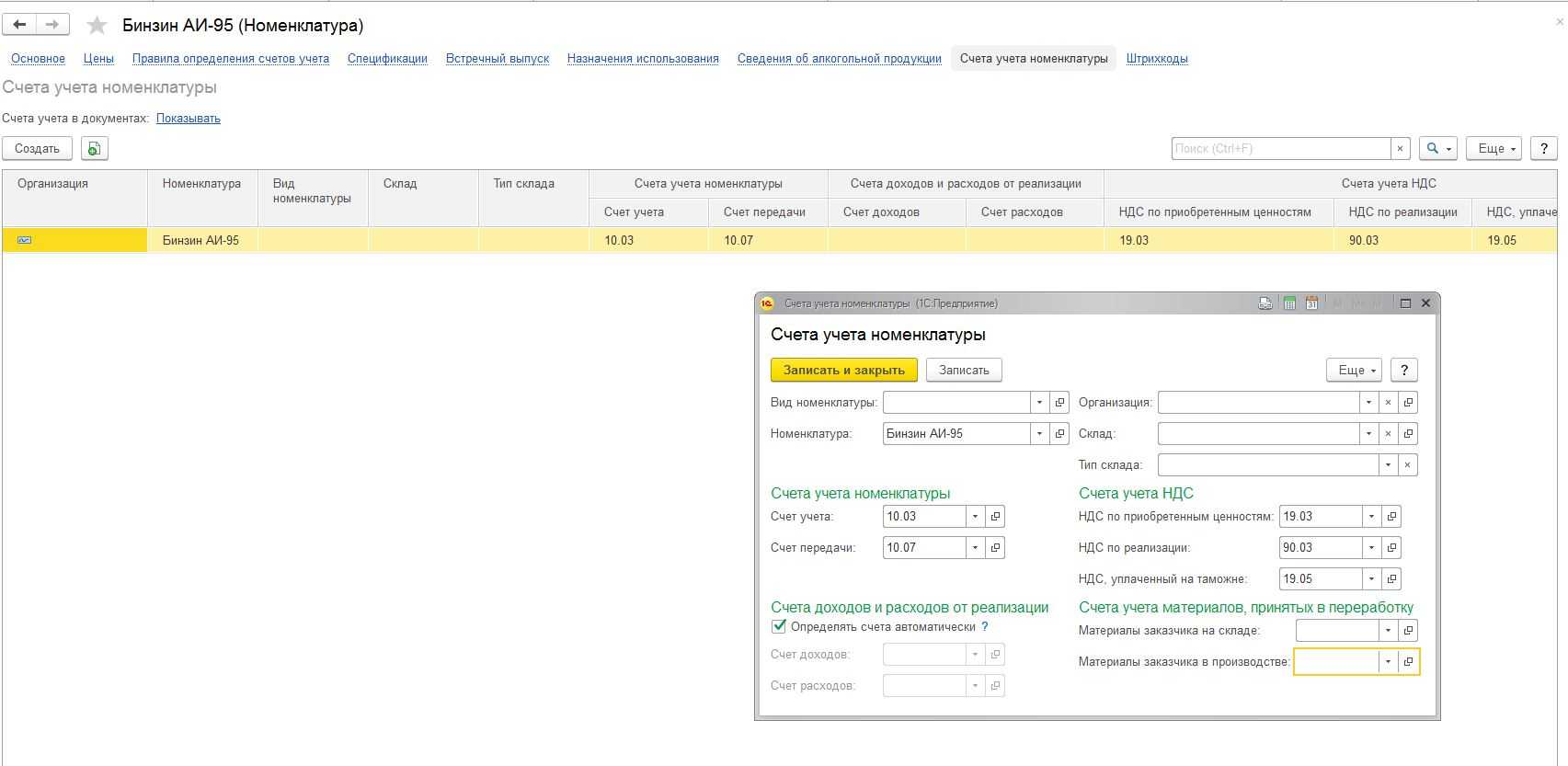
Task: Open Назначения использования tab
Action: click(643, 58)
